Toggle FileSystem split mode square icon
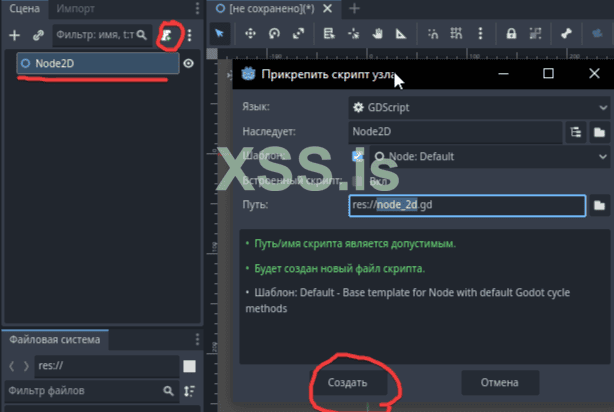This screenshot has height=412, width=614. pos(190,366)
